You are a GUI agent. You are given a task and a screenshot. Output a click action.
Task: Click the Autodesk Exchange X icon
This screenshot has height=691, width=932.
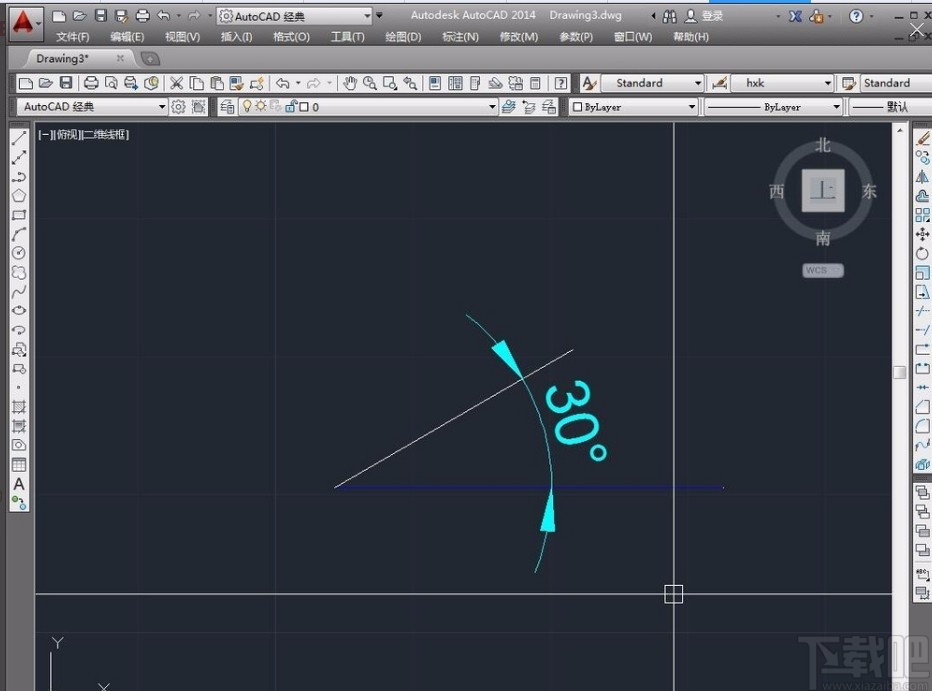pos(795,16)
